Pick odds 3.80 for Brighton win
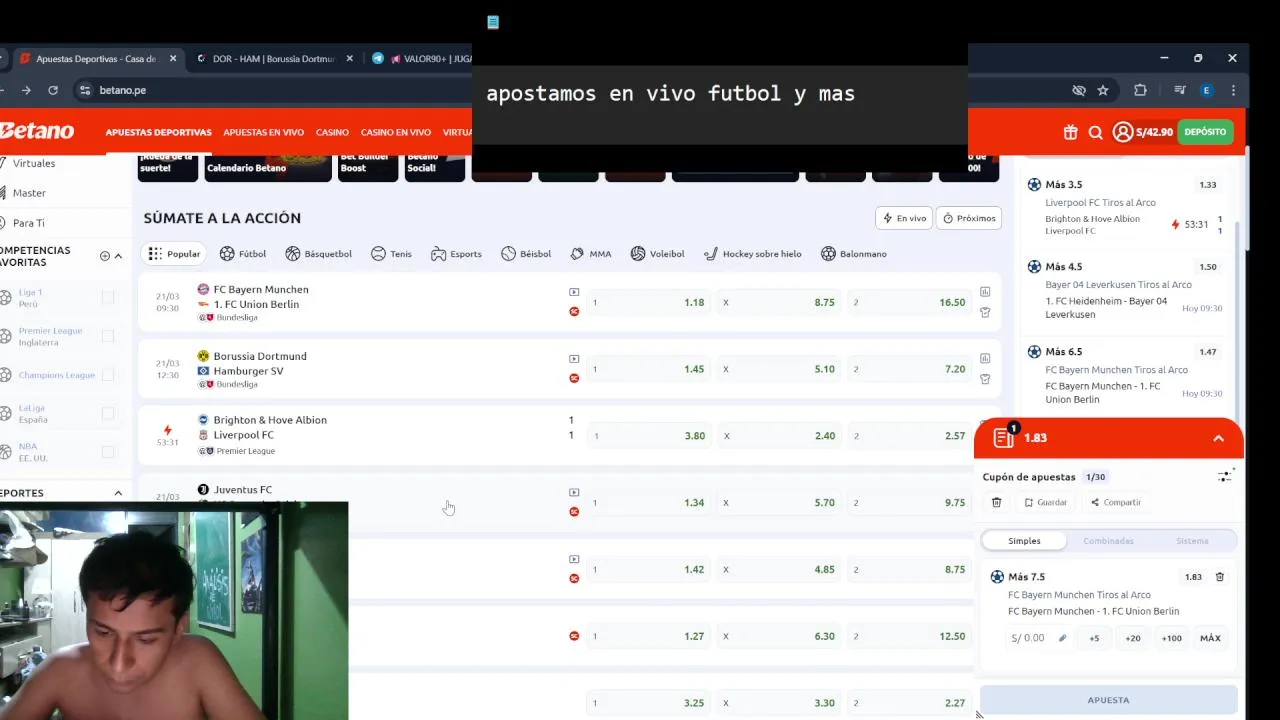The height and width of the screenshot is (720, 1280). pyautogui.click(x=650, y=436)
